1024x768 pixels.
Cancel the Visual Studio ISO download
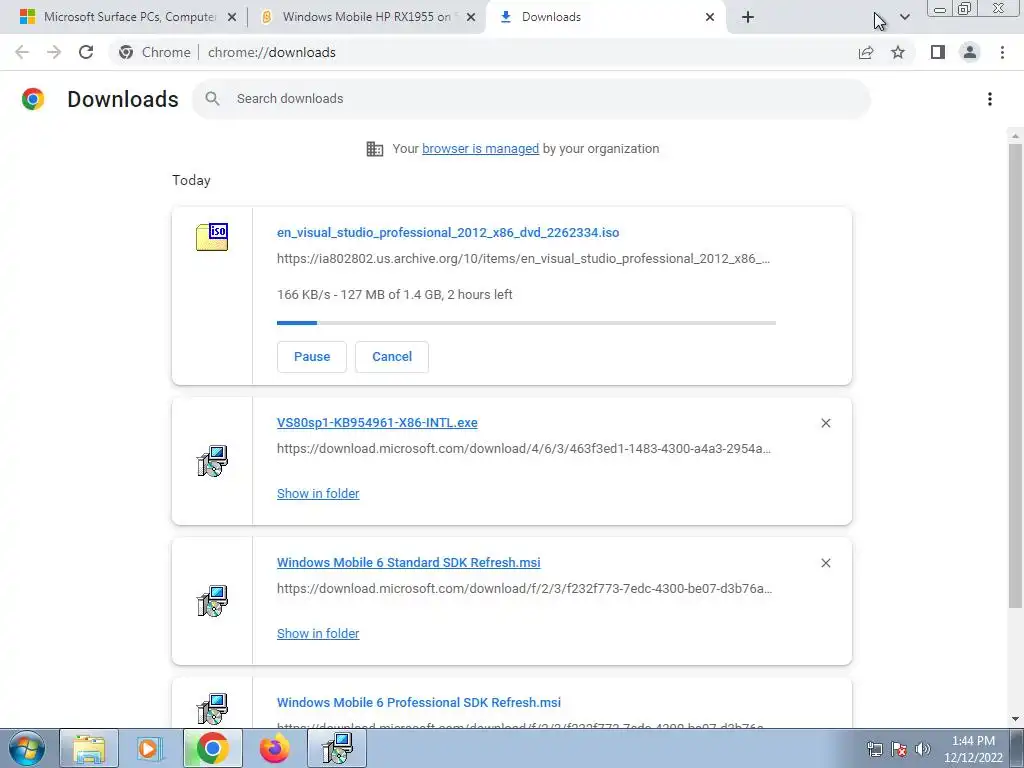pyautogui.click(x=392, y=357)
